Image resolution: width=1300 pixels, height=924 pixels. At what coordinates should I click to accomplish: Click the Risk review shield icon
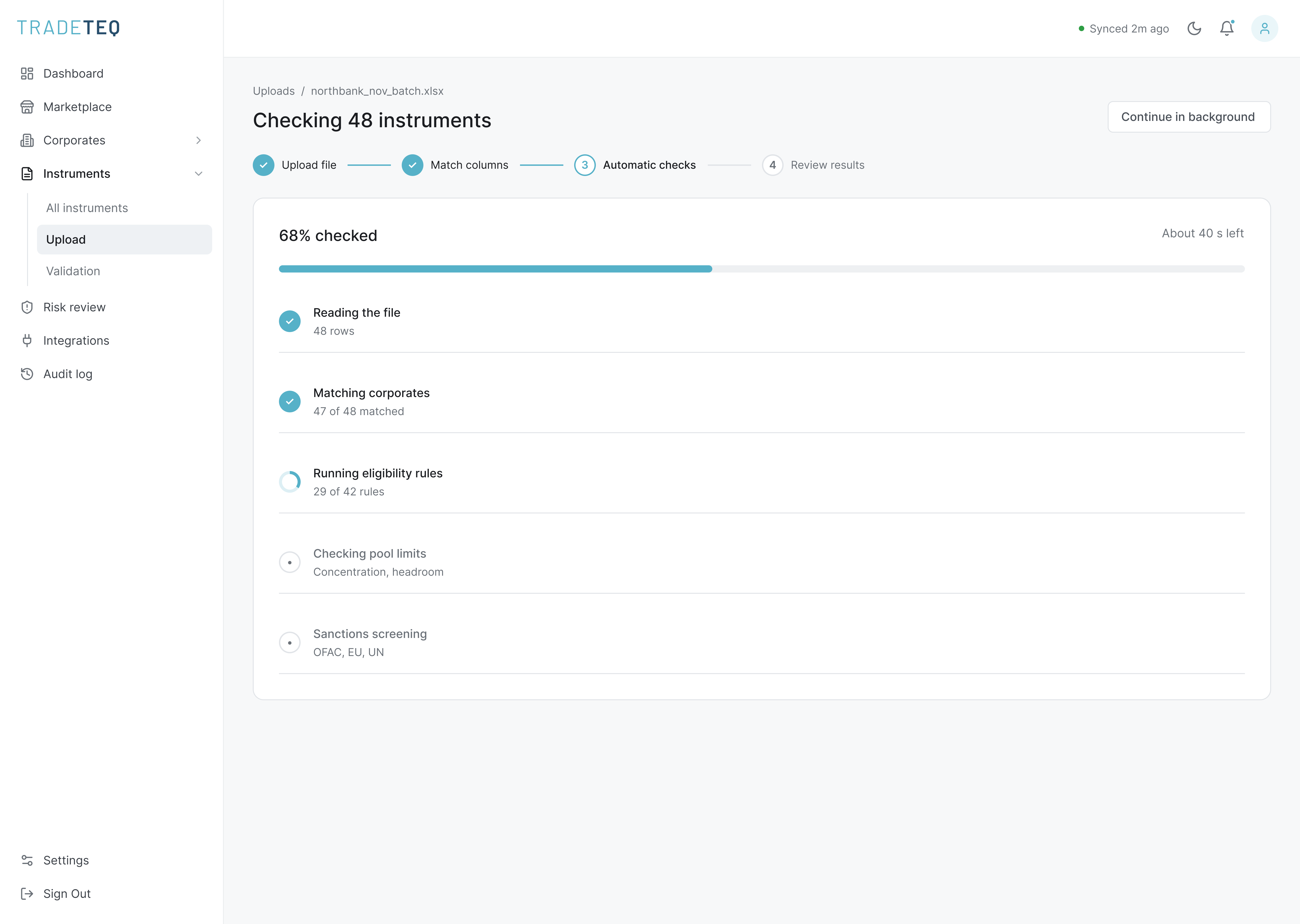pyautogui.click(x=27, y=307)
